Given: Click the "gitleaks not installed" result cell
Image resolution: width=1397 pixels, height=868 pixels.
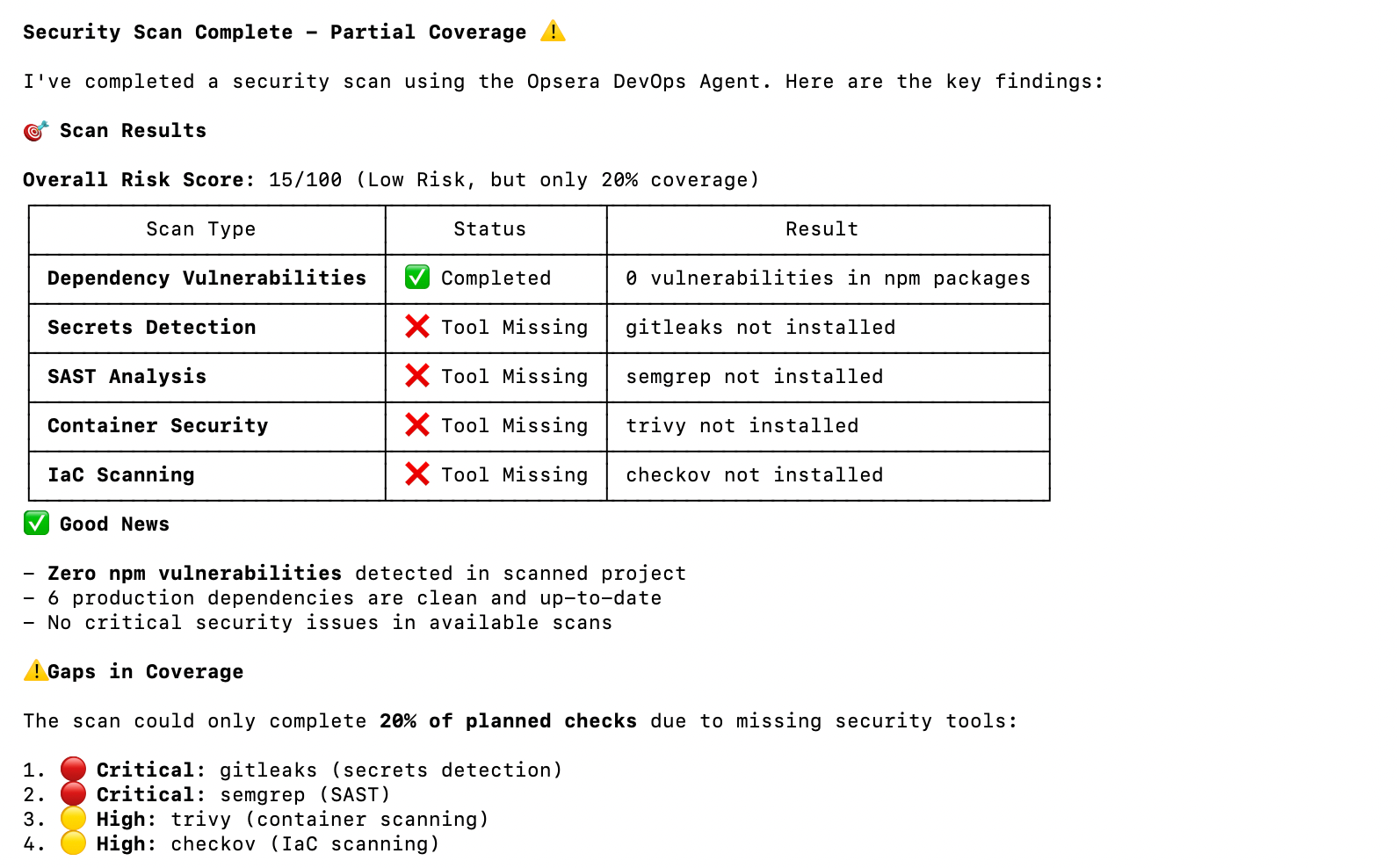Looking at the screenshot, I should pyautogui.click(x=760, y=328).
